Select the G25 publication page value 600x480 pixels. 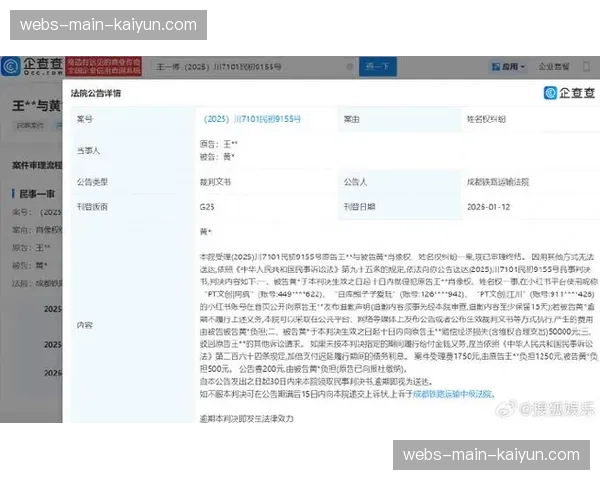click(x=207, y=207)
